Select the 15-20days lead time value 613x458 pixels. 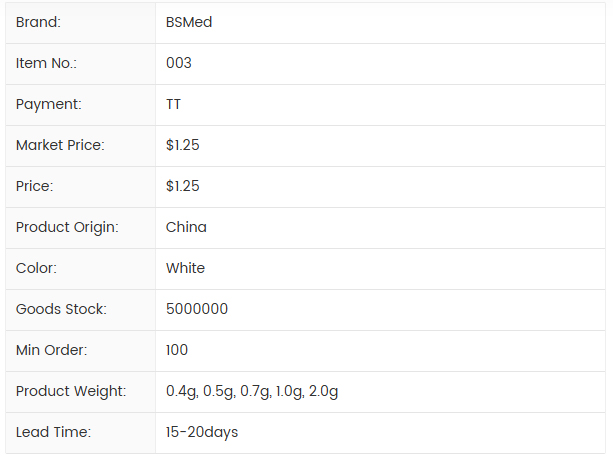tap(202, 432)
